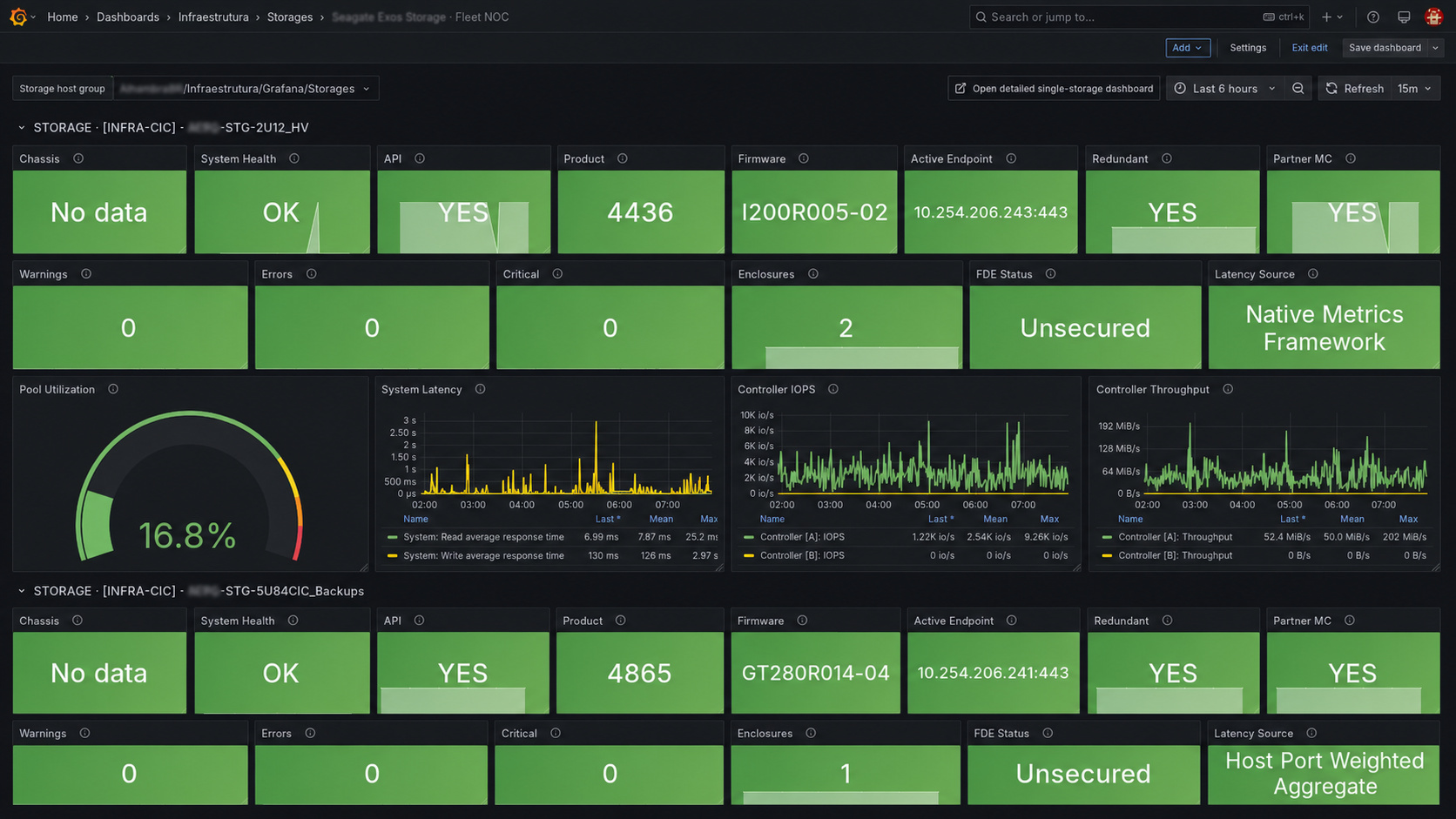The height and width of the screenshot is (819, 1456).
Task: Collapse the STG-2U12_HV storage row
Action: pyautogui.click(x=22, y=128)
